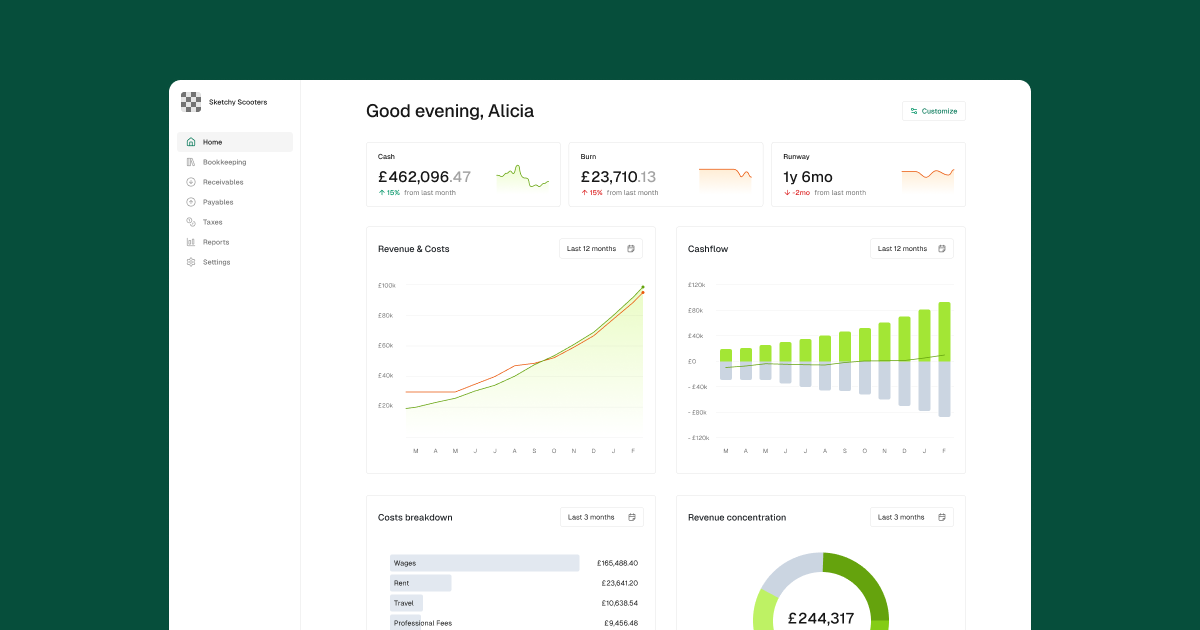Click the Taxes icon in sidebar

[191, 222]
